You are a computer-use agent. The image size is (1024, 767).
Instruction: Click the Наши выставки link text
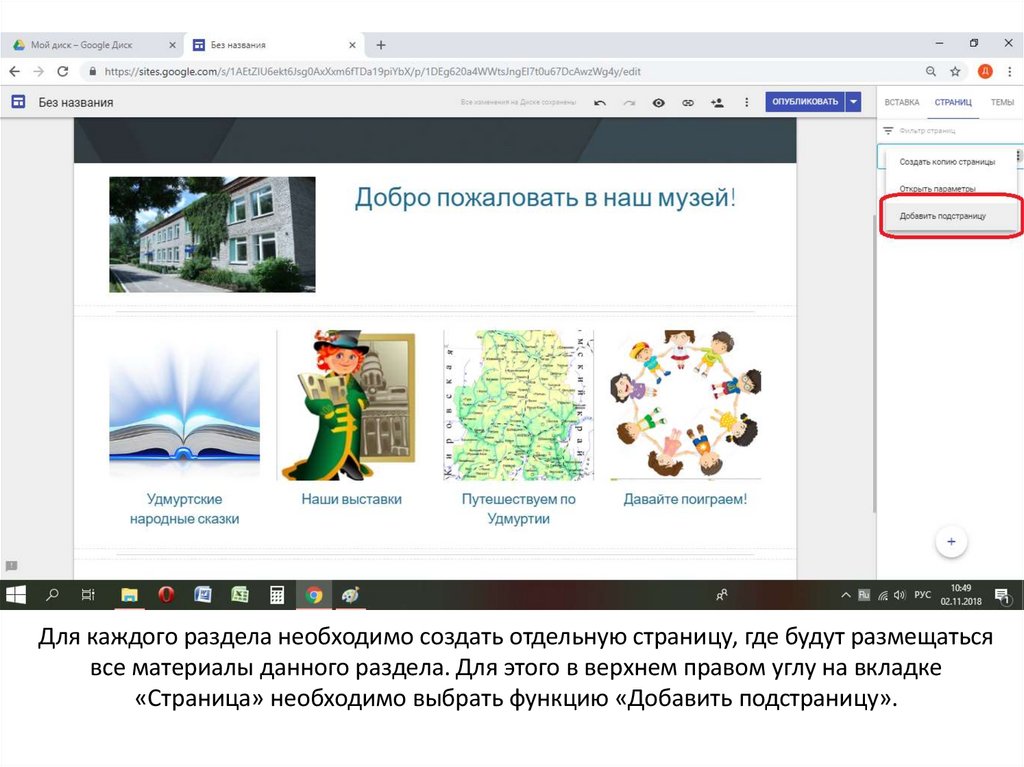pyautogui.click(x=351, y=499)
